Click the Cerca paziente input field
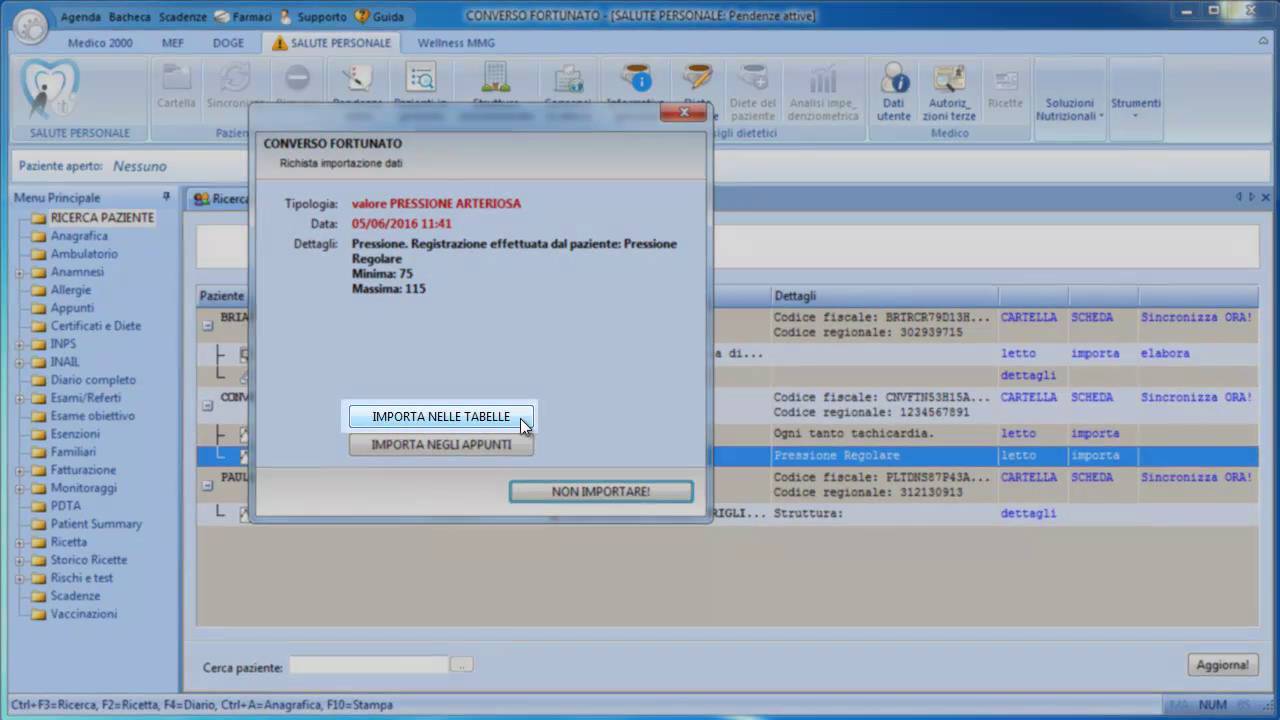 [x=369, y=665]
